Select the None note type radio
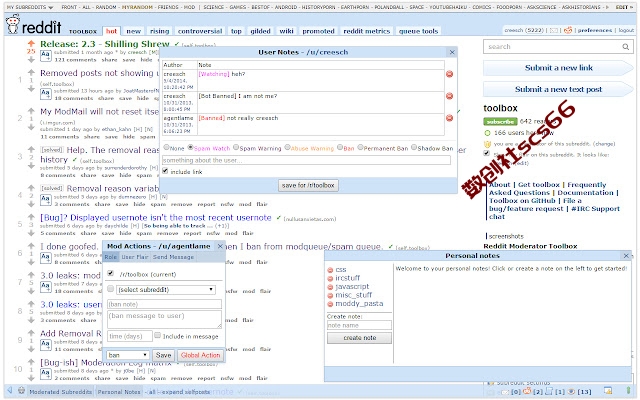640x400 pixels. pyautogui.click(x=166, y=147)
